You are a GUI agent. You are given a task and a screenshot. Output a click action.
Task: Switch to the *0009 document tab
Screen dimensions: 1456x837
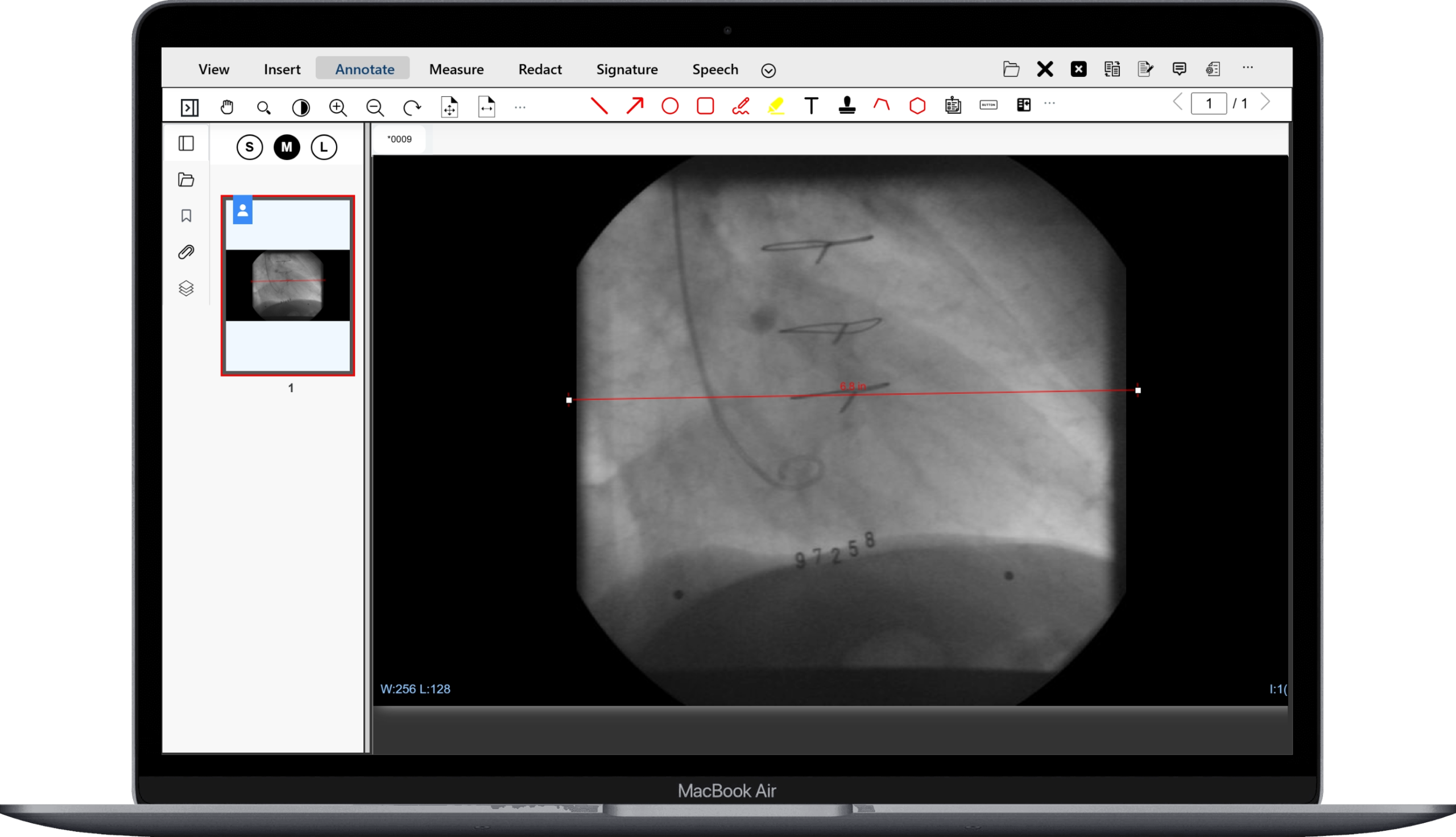[x=399, y=139]
